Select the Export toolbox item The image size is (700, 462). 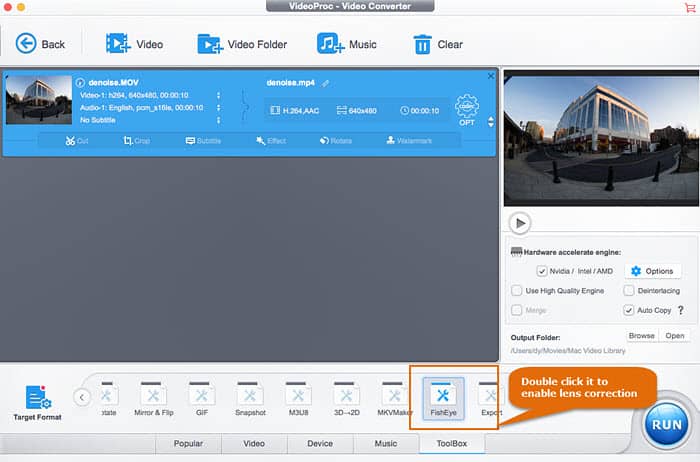tap(491, 399)
